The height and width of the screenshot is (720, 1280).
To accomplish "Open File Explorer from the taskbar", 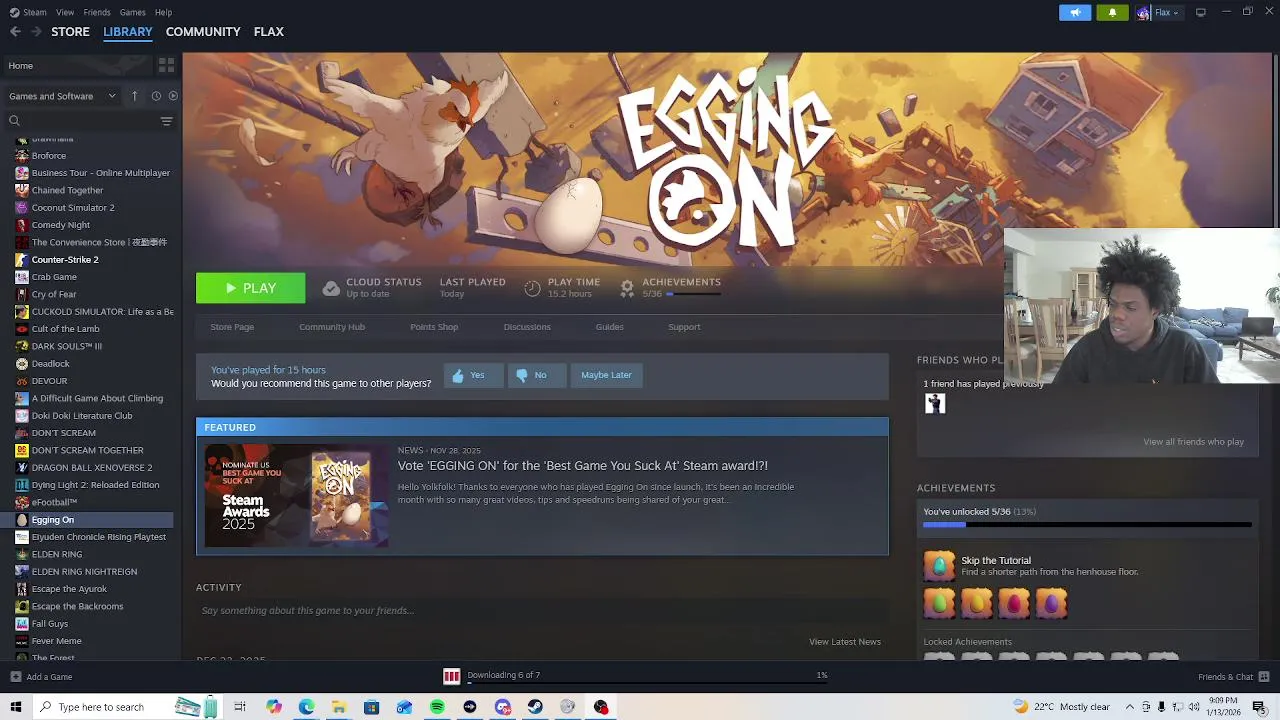I will coord(339,707).
